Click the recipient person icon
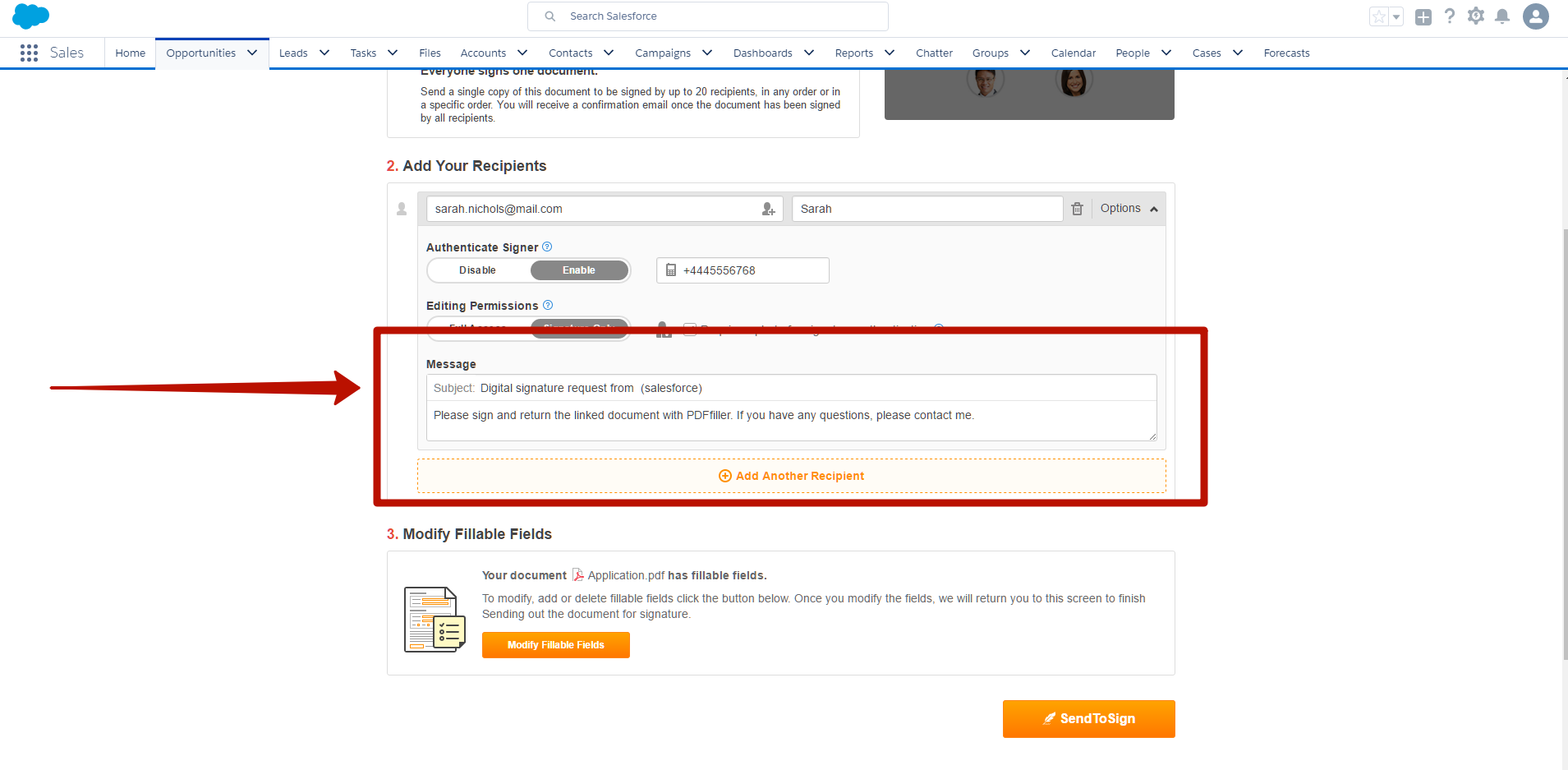 tap(402, 209)
